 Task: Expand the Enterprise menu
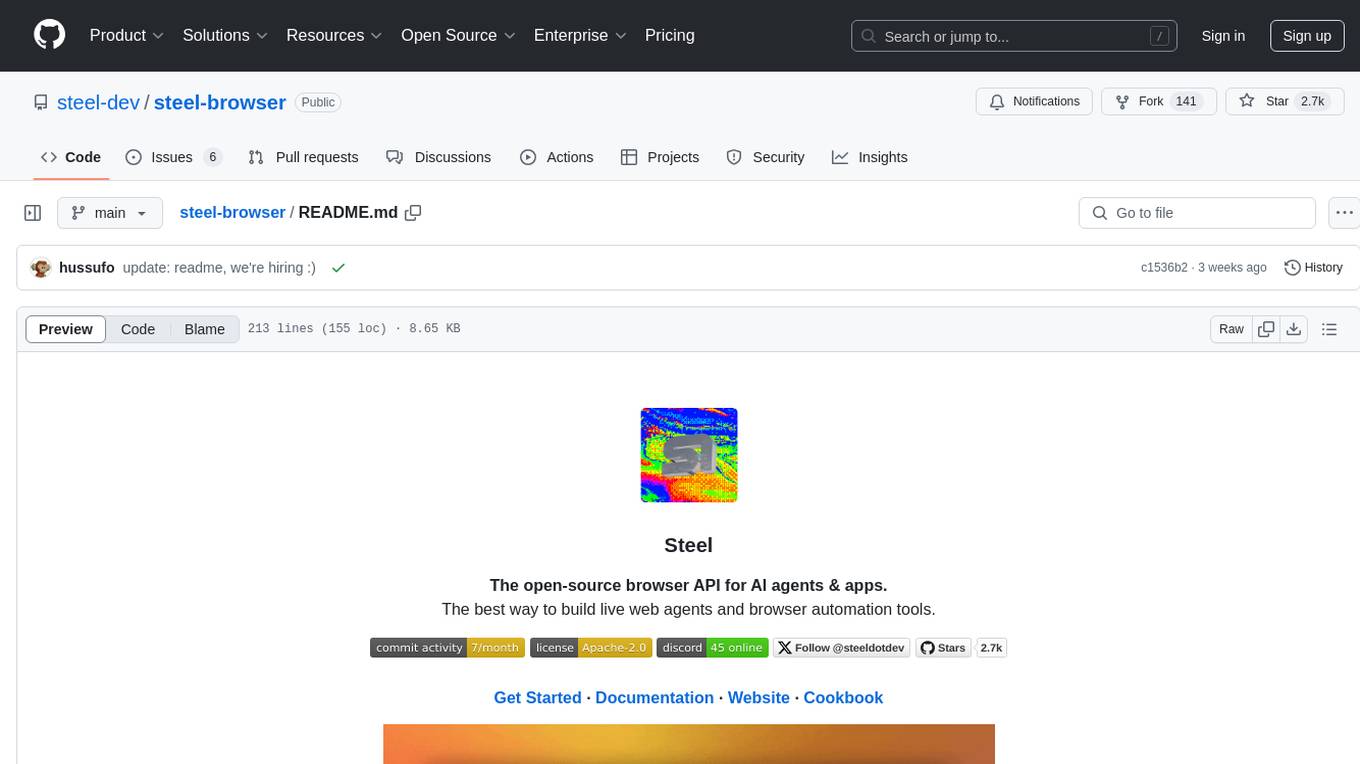tap(580, 35)
